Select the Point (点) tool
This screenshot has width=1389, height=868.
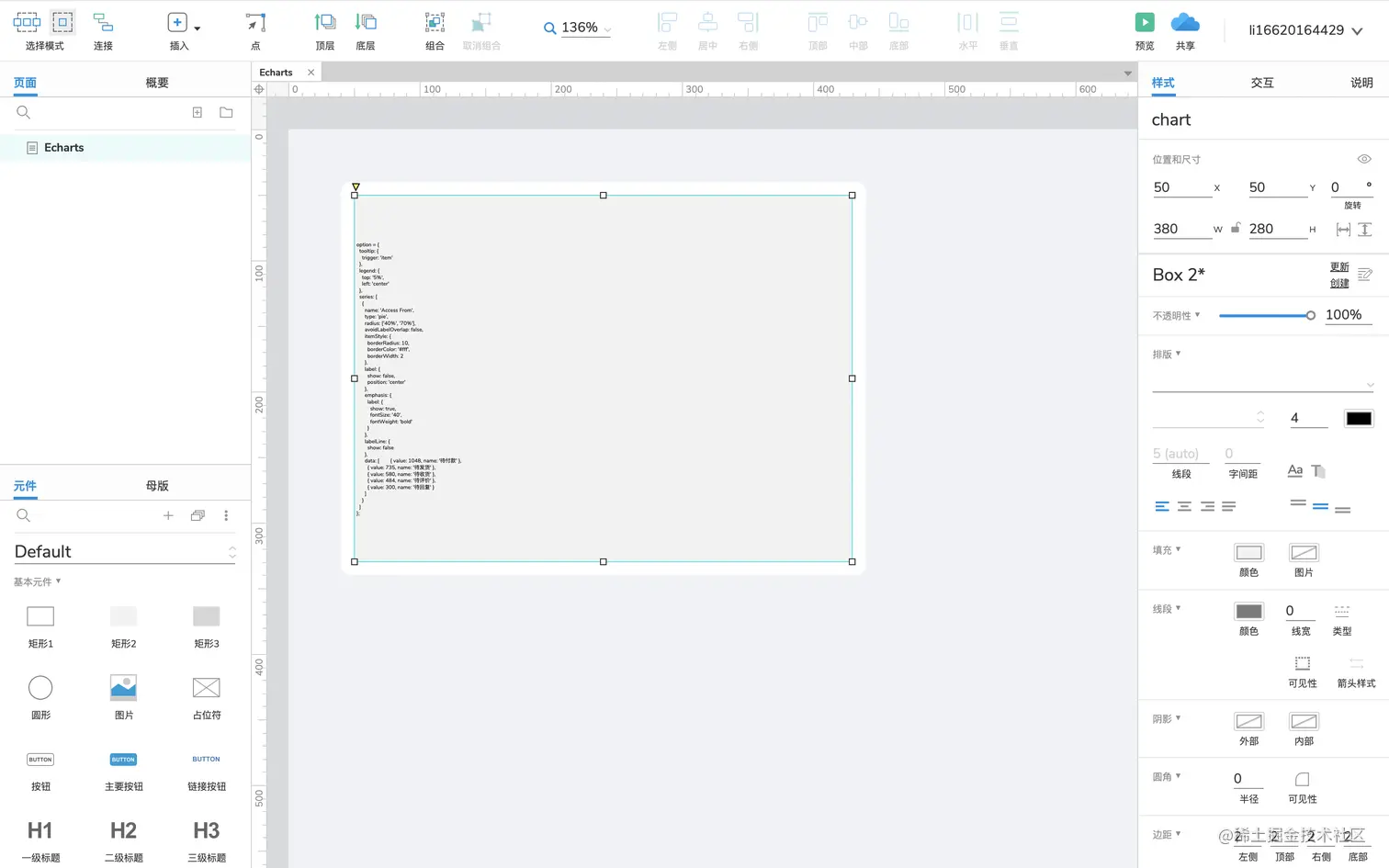(x=255, y=23)
